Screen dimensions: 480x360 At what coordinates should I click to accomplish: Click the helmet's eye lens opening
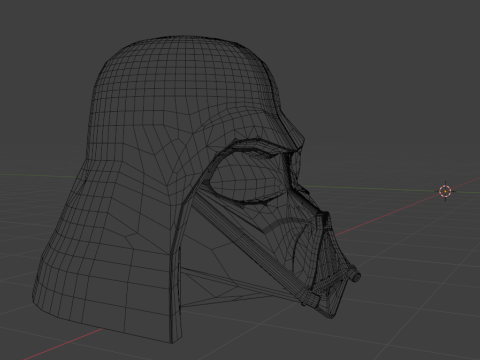[x=246, y=178]
